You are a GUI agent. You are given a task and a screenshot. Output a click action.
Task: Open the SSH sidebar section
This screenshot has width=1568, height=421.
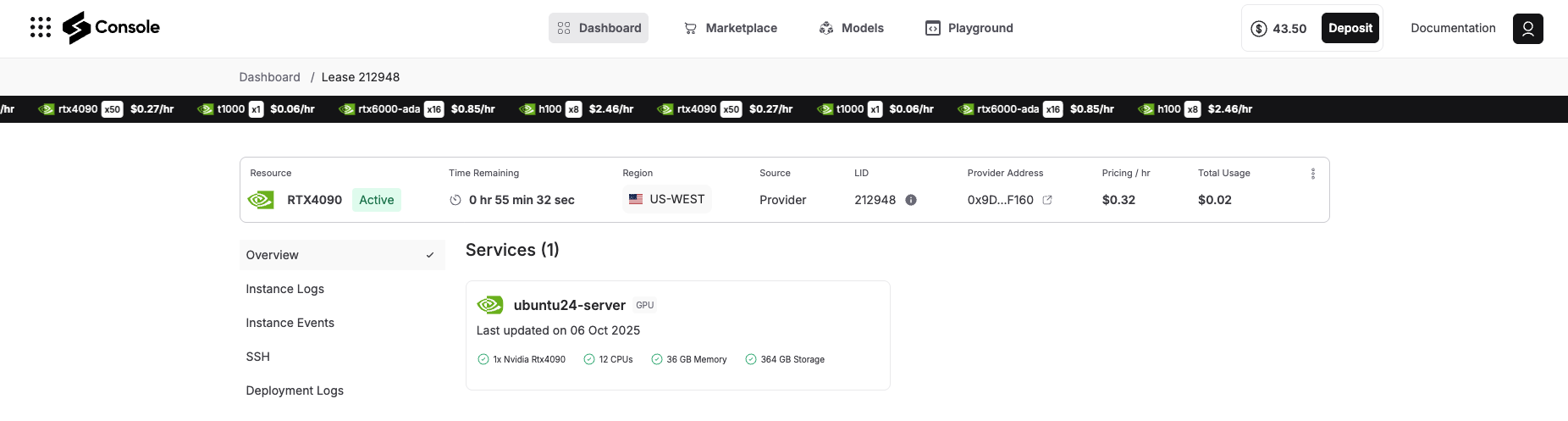[x=258, y=357]
